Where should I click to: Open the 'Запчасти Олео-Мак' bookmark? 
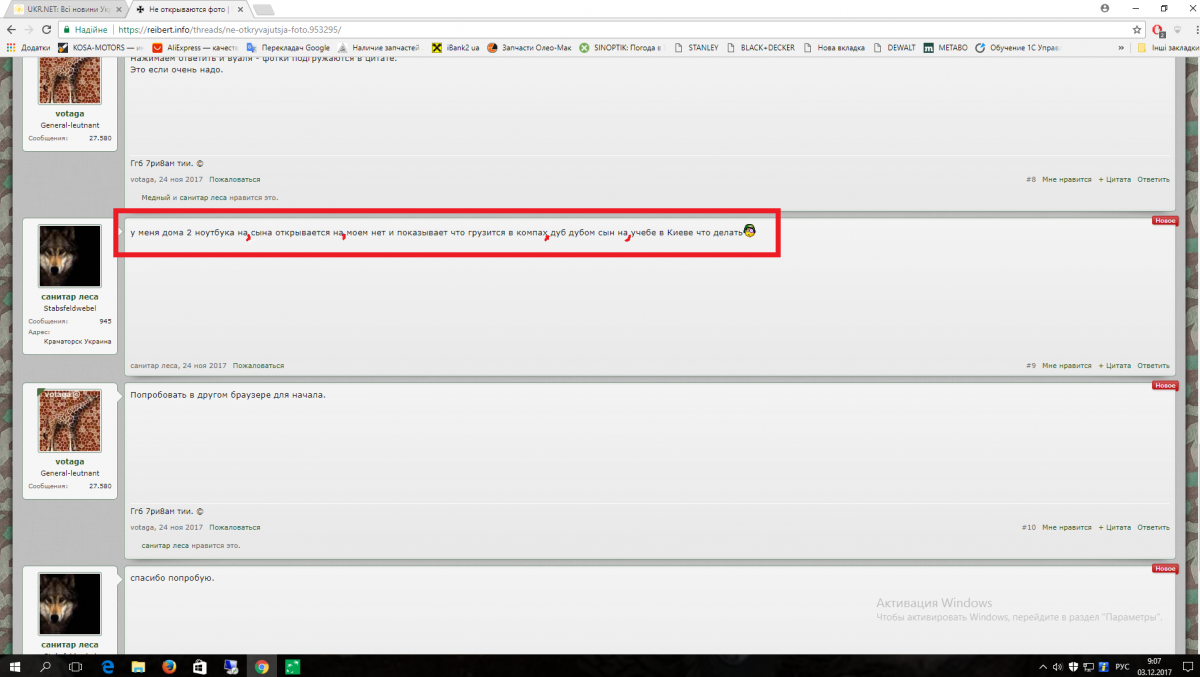529,47
